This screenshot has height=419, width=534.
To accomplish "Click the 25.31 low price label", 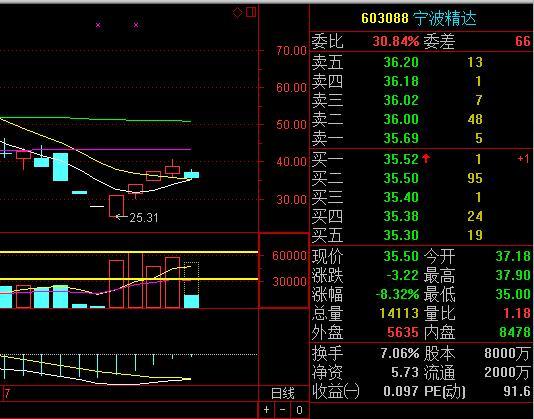I will [x=144, y=218].
